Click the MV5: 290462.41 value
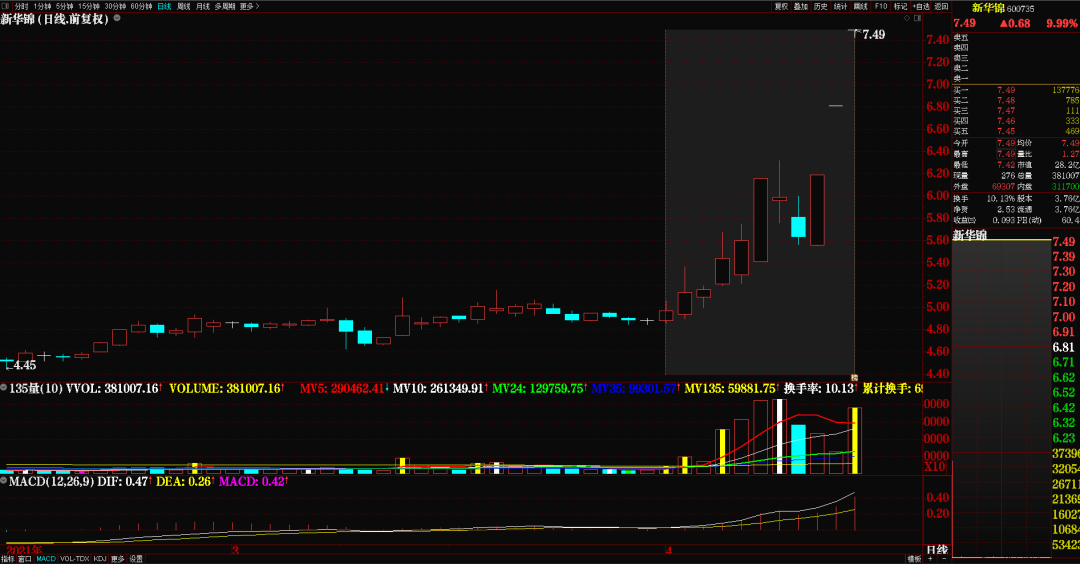1080x564 pixels. pos(342,388)
